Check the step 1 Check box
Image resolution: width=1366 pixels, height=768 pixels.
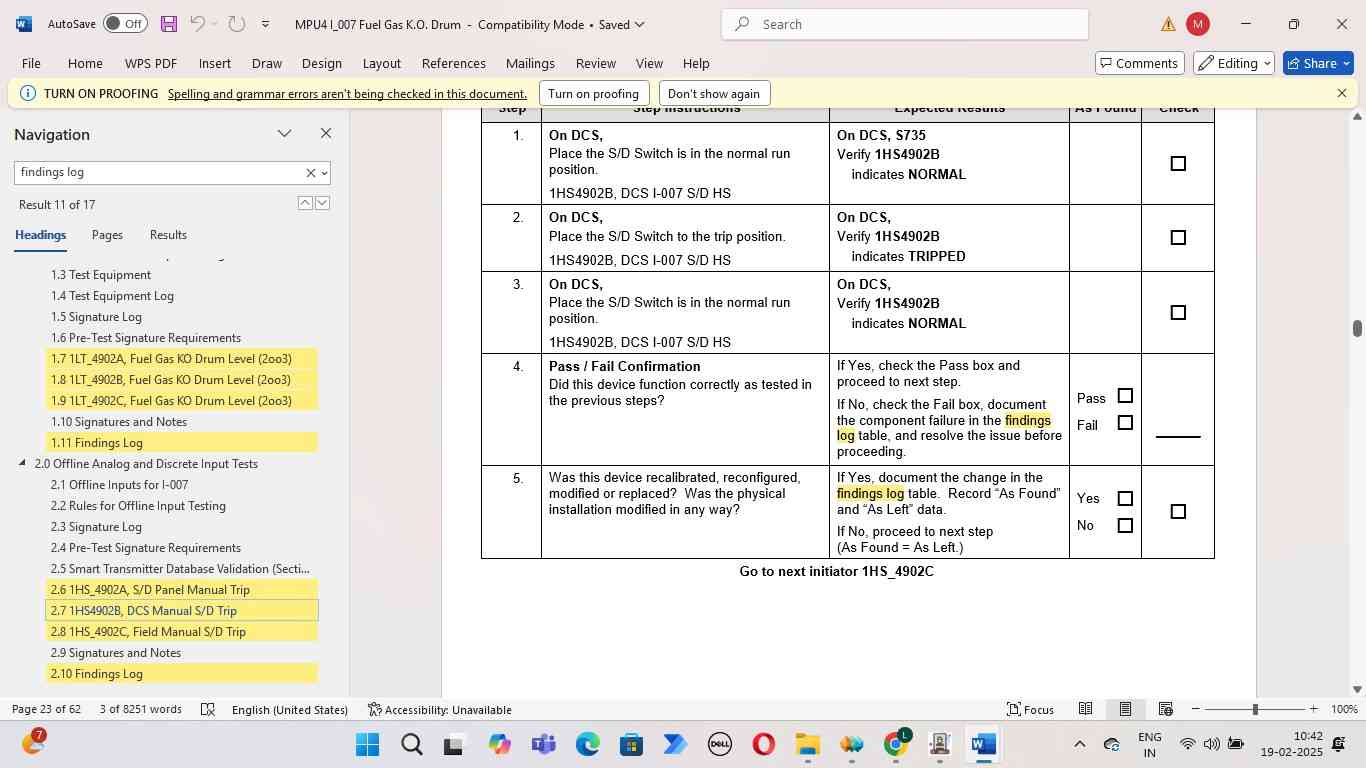(1178, 164)
